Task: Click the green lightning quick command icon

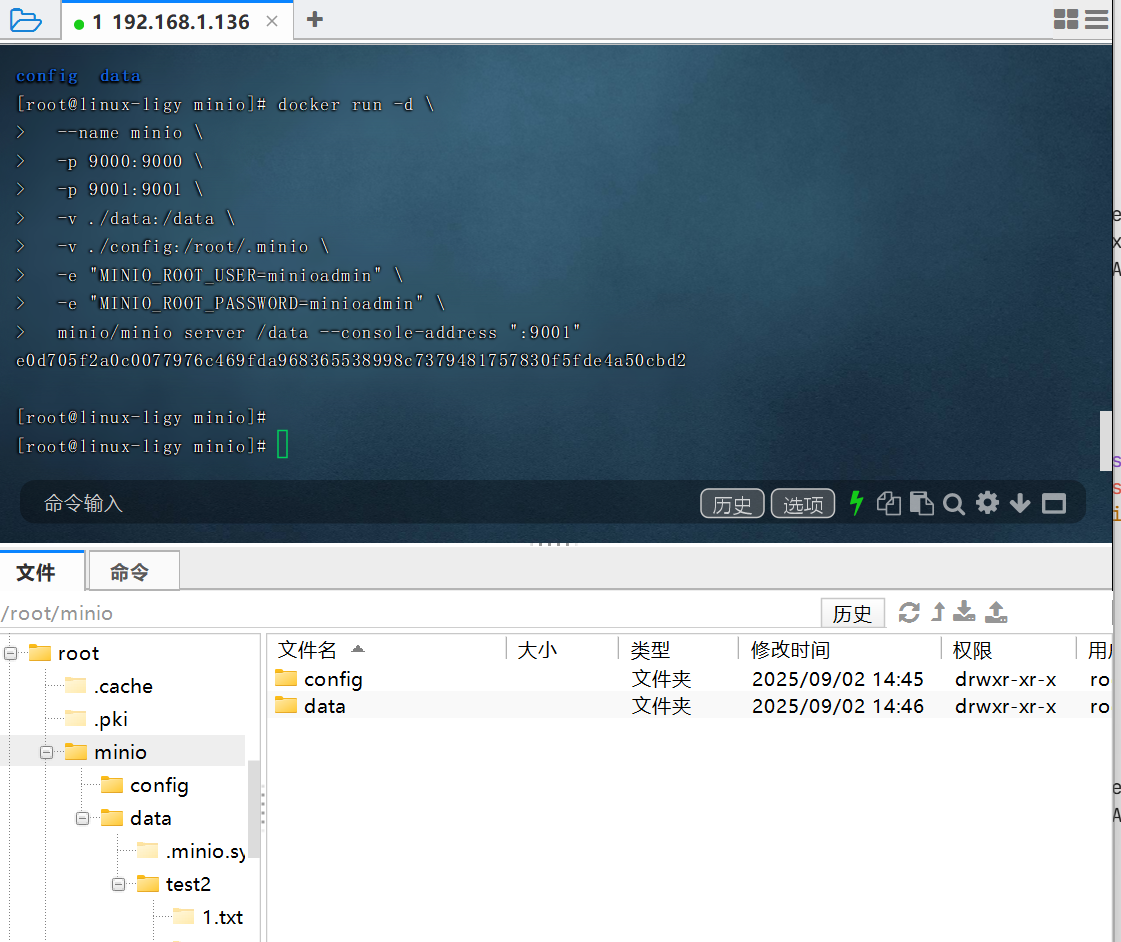Action: (x=856, y=503)
